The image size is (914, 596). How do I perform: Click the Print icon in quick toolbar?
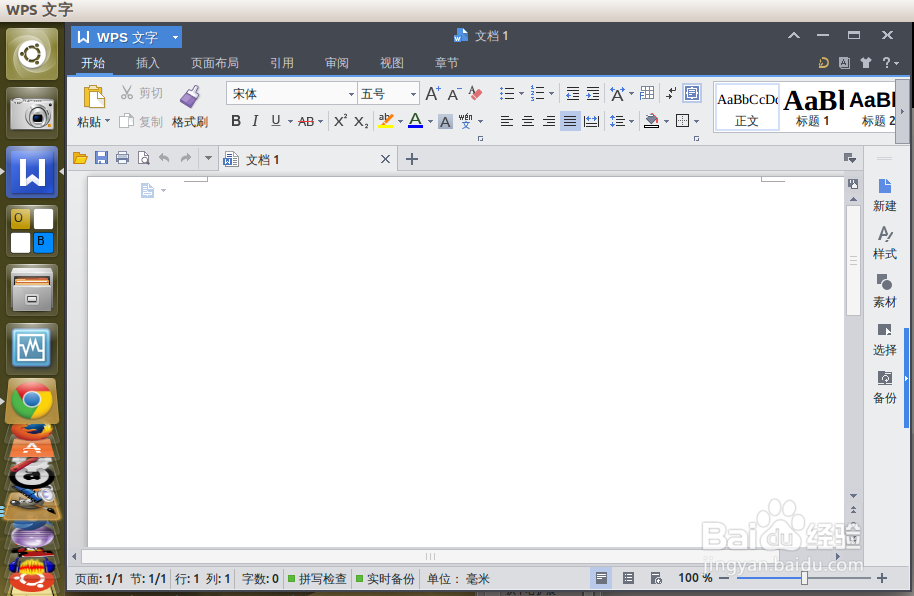[122, 158]
